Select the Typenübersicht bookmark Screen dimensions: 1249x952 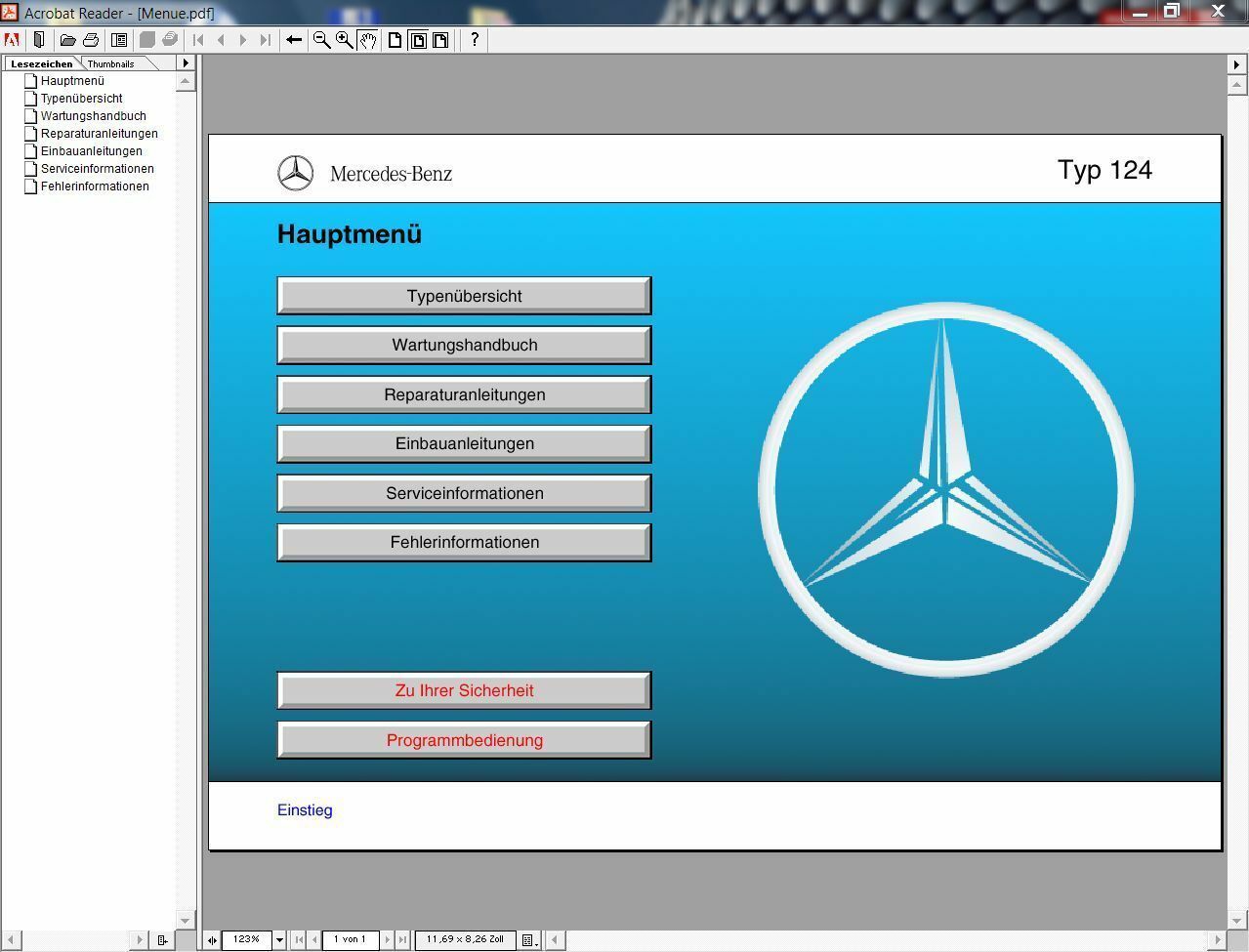[81, 99]
